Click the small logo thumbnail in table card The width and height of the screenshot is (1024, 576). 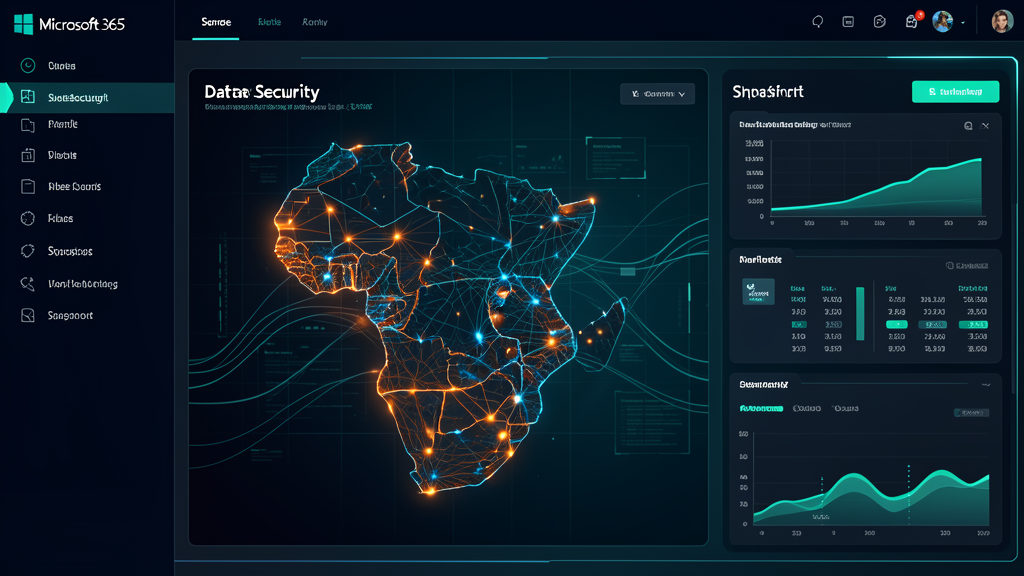(x=758, y=291)
